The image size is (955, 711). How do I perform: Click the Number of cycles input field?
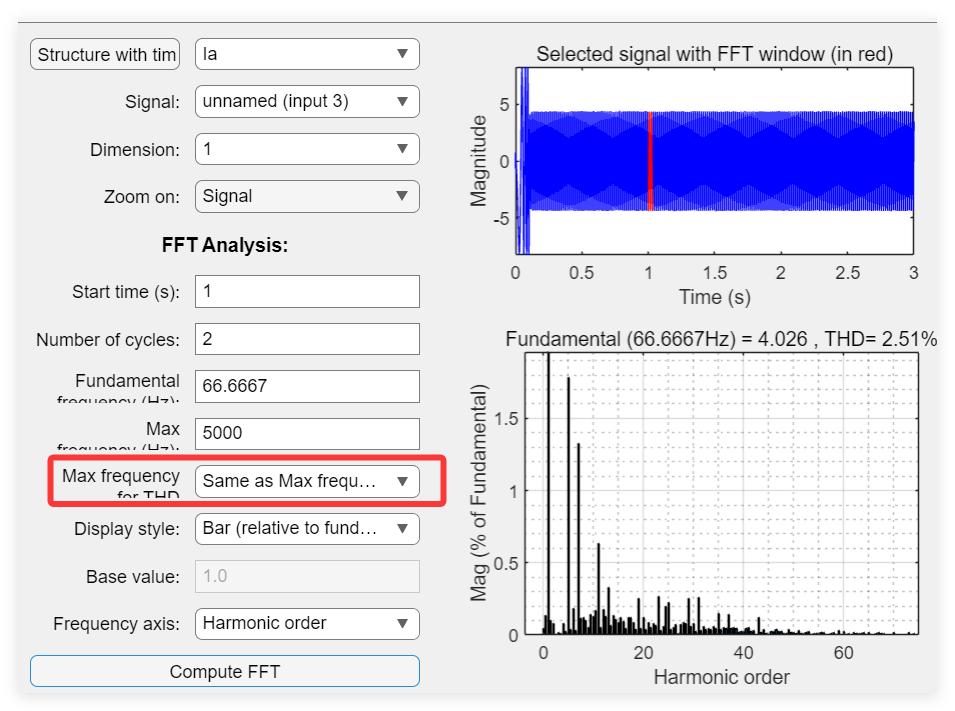point(307,339)
